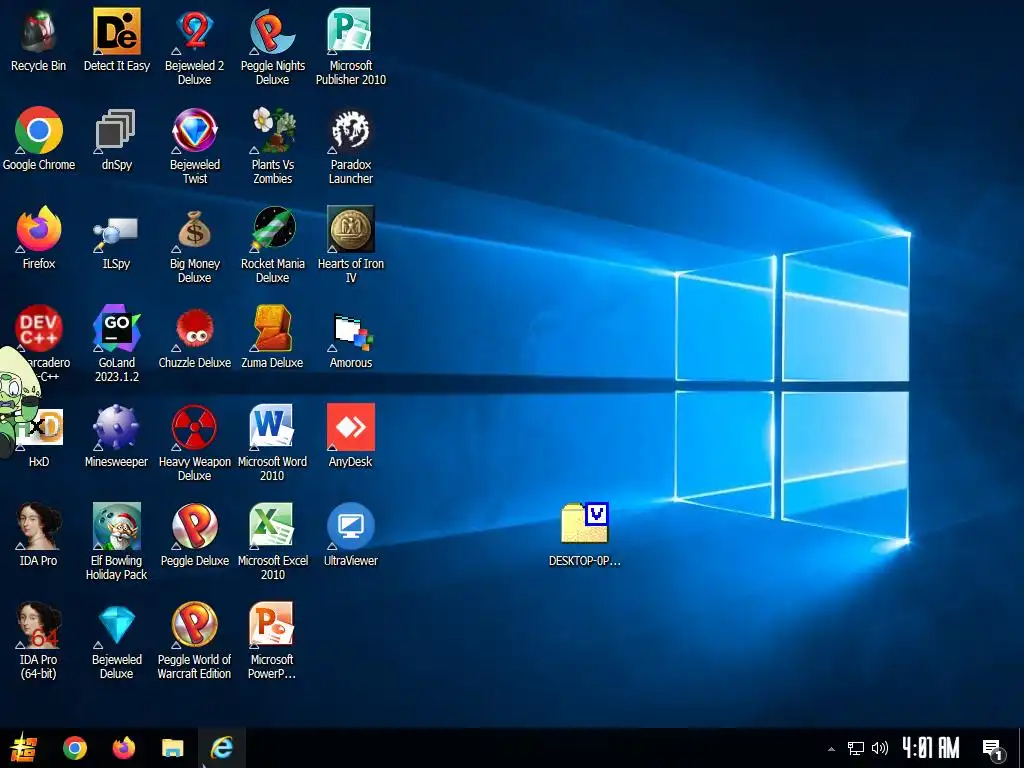The width and height of the screenshot is (1024, 768).
Task: Open the notification Action Center
Action: coord(993,750)
